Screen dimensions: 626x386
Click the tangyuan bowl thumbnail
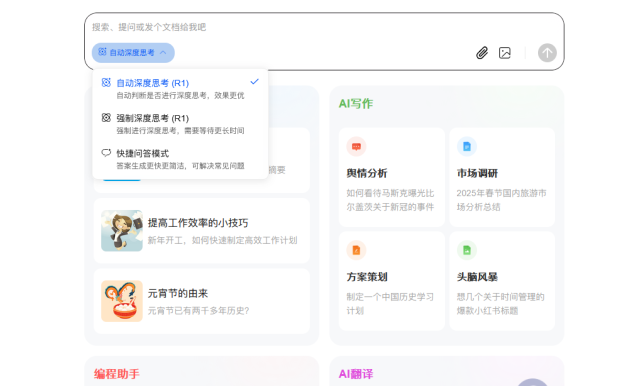[x=122, y=301]
